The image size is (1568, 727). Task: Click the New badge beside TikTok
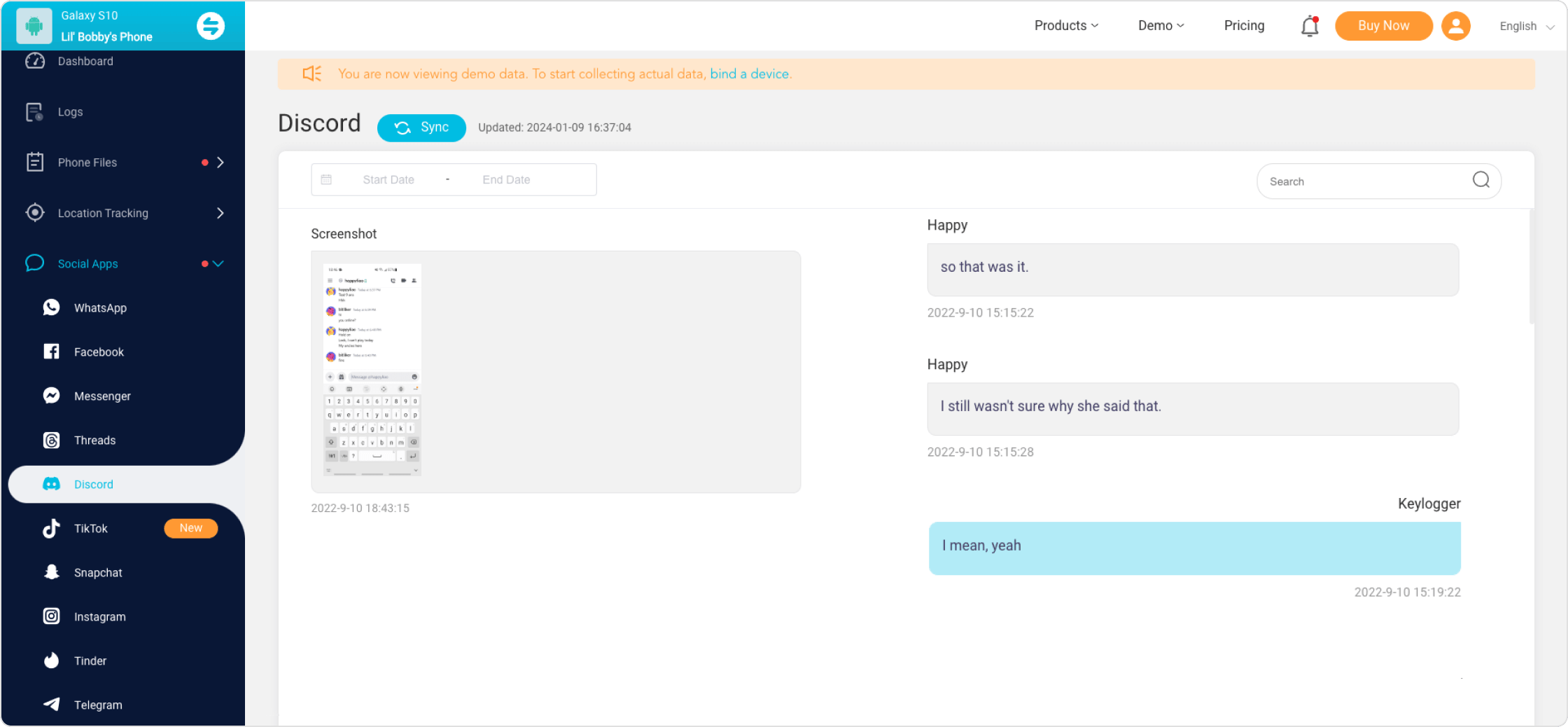pyautogui.click(x=190, y=528)
